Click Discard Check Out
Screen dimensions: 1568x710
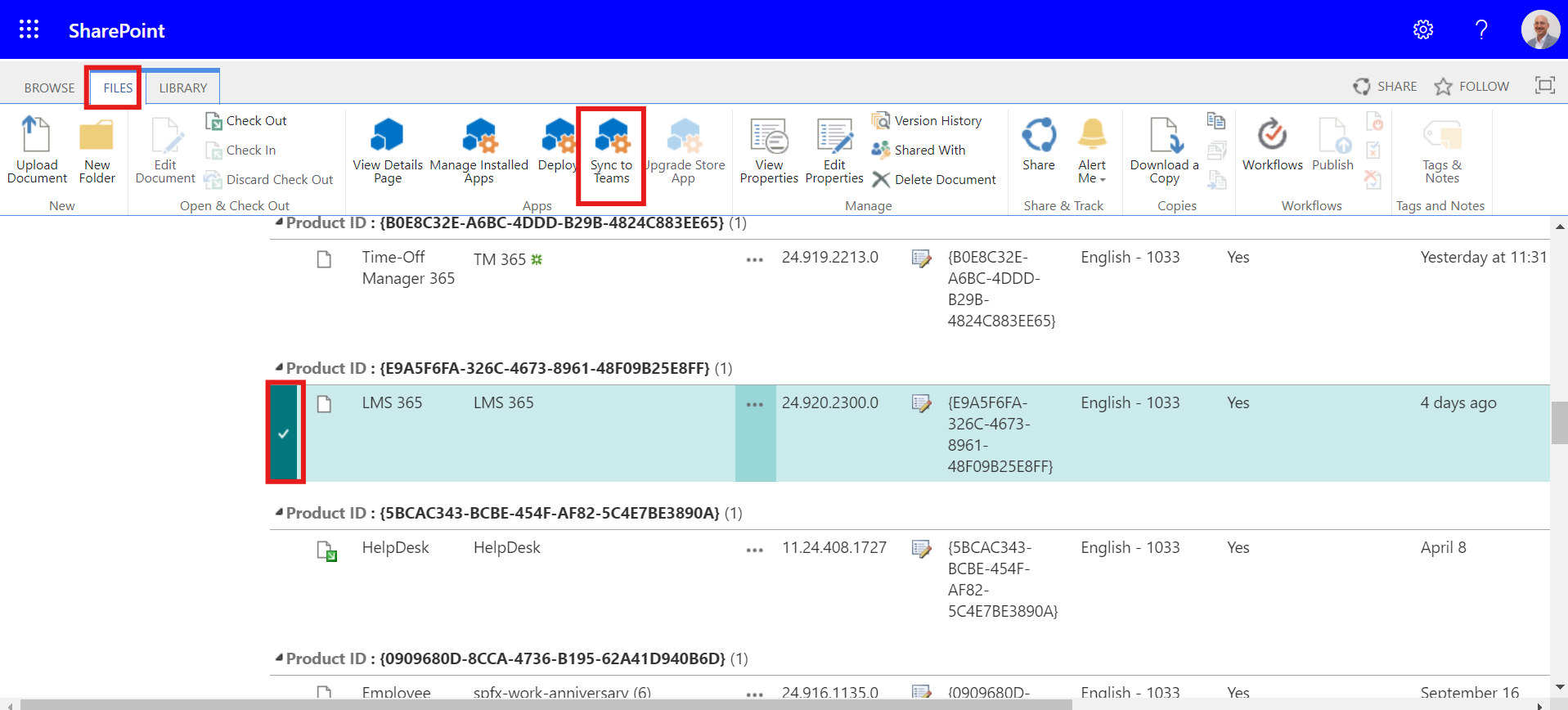click(x=269, y=180)
